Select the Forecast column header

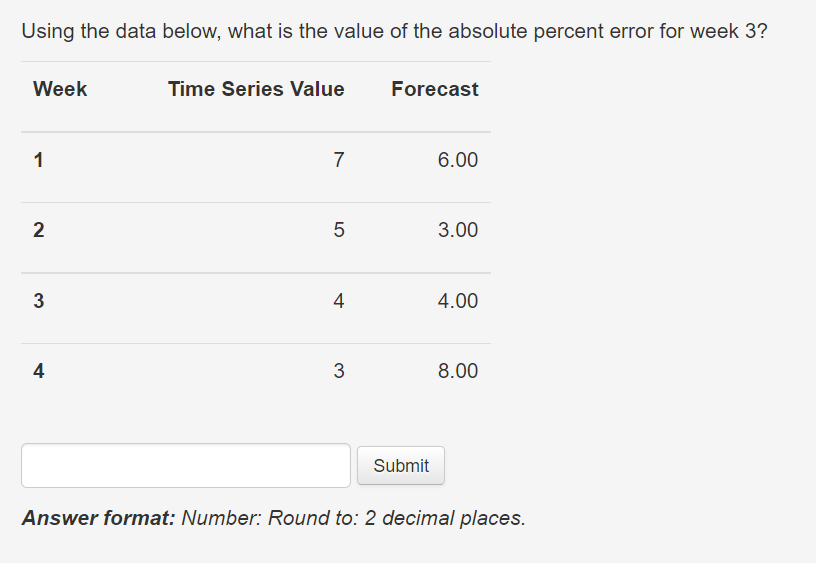(x=434, y=89)
